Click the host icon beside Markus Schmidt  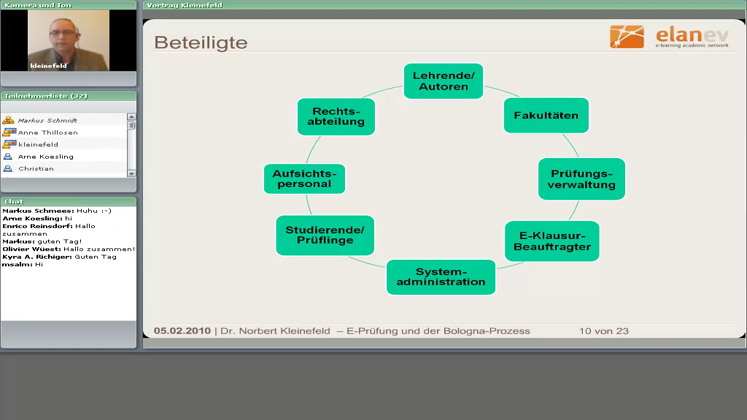click(x=8, y=120)
